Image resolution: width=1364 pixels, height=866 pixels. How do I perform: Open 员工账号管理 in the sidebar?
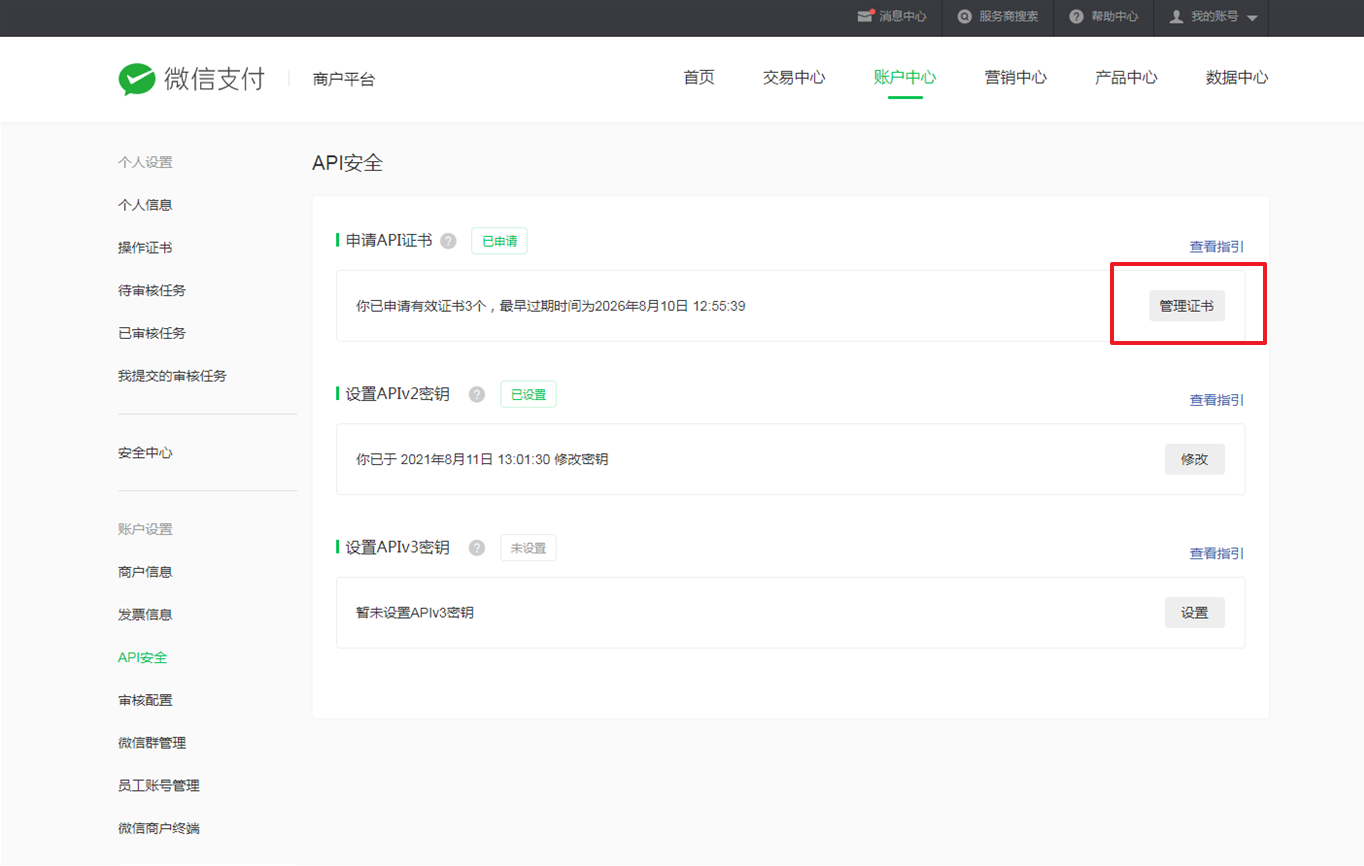click(x=159, y=786)
